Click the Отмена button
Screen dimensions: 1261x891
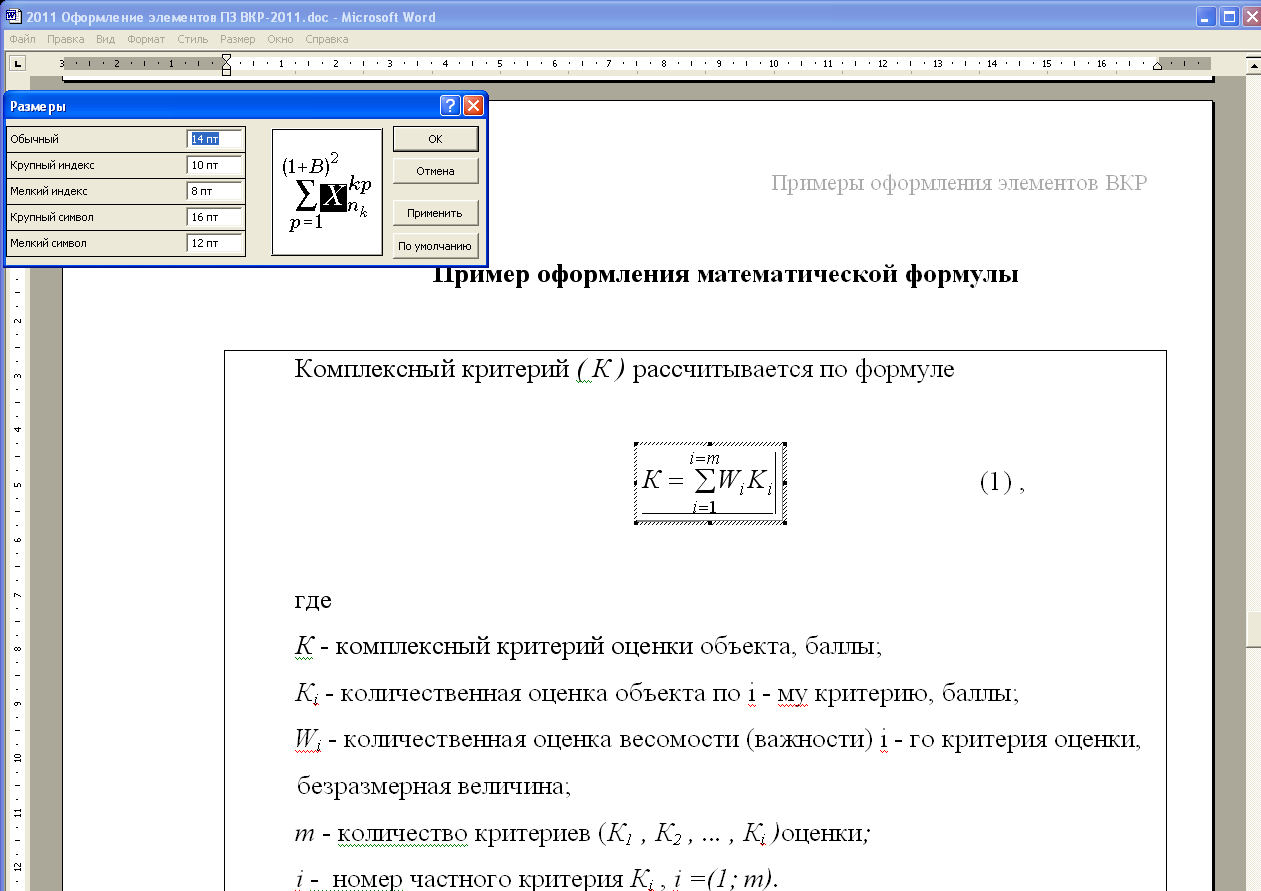pos(435,171)
